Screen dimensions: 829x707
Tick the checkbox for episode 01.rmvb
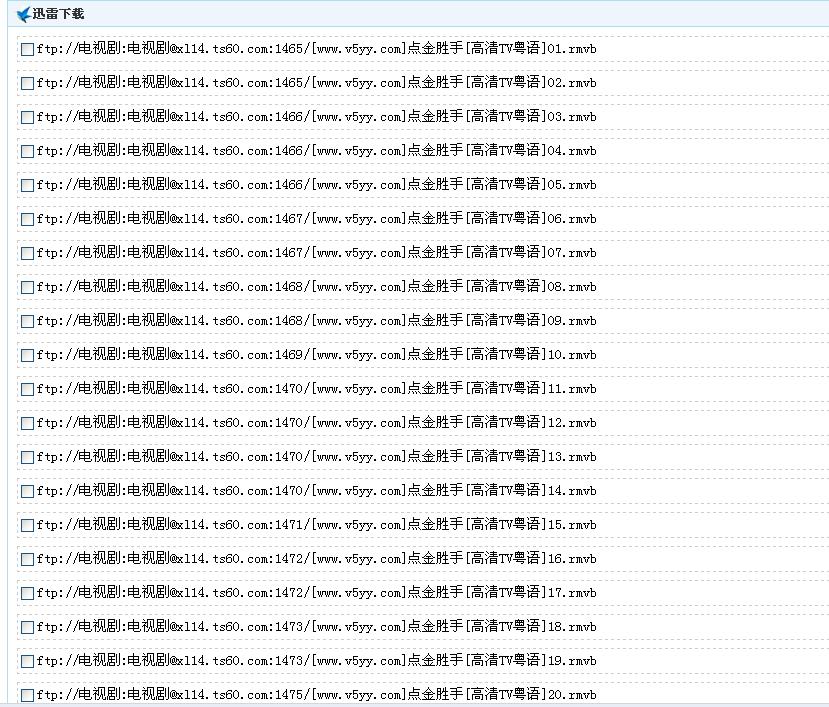click(x=27, y=50)
